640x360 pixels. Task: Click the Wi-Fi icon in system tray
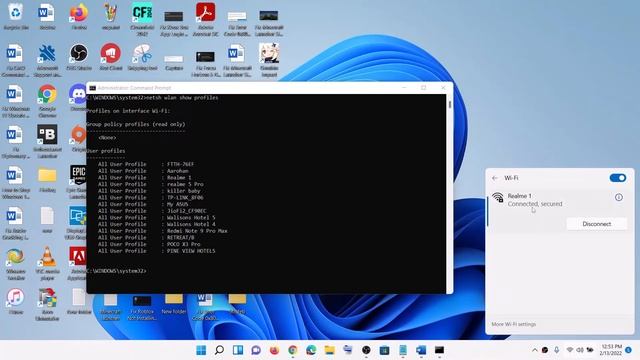click(x=570, y=350)
